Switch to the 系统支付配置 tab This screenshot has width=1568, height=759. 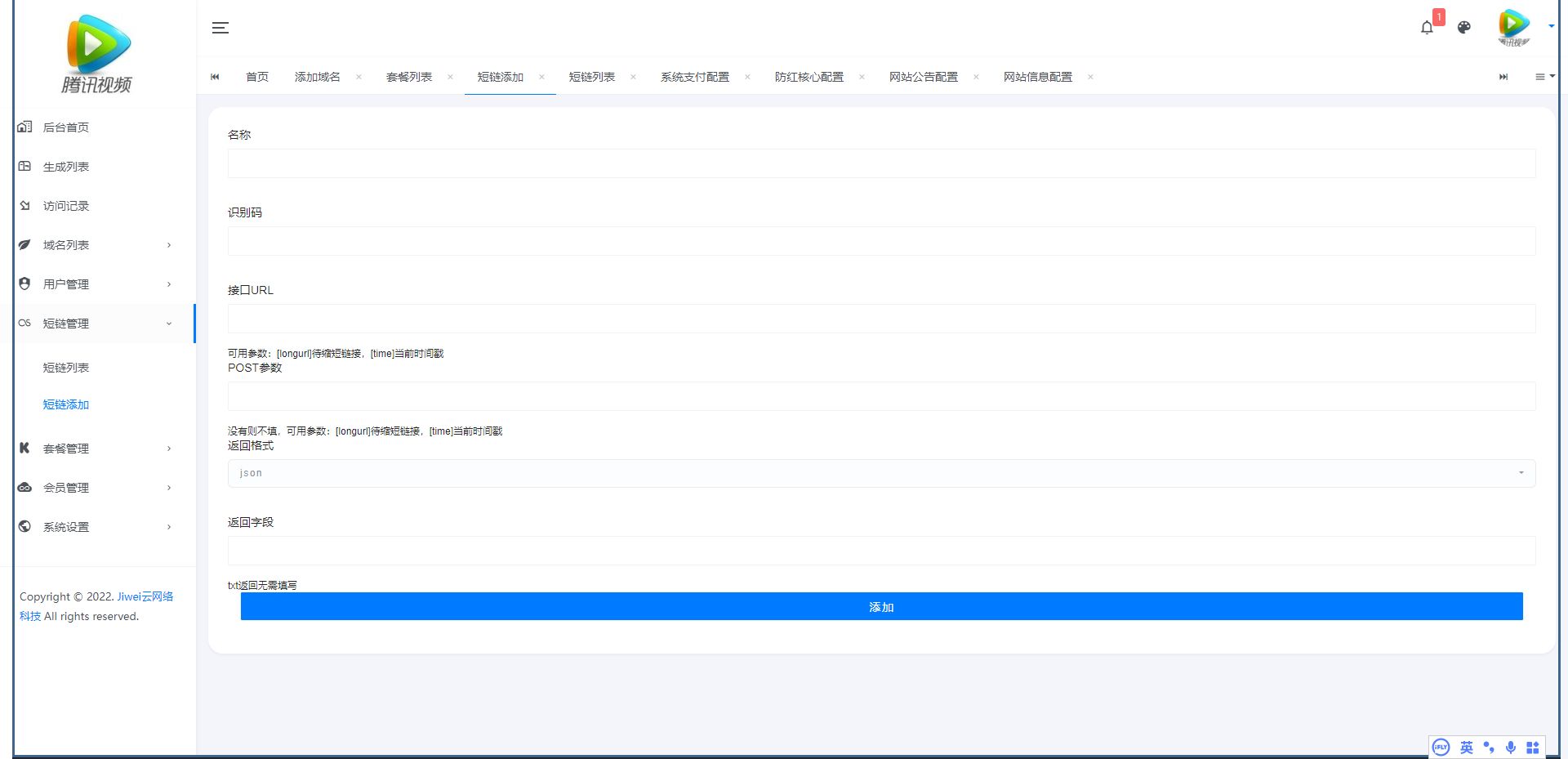695,77
